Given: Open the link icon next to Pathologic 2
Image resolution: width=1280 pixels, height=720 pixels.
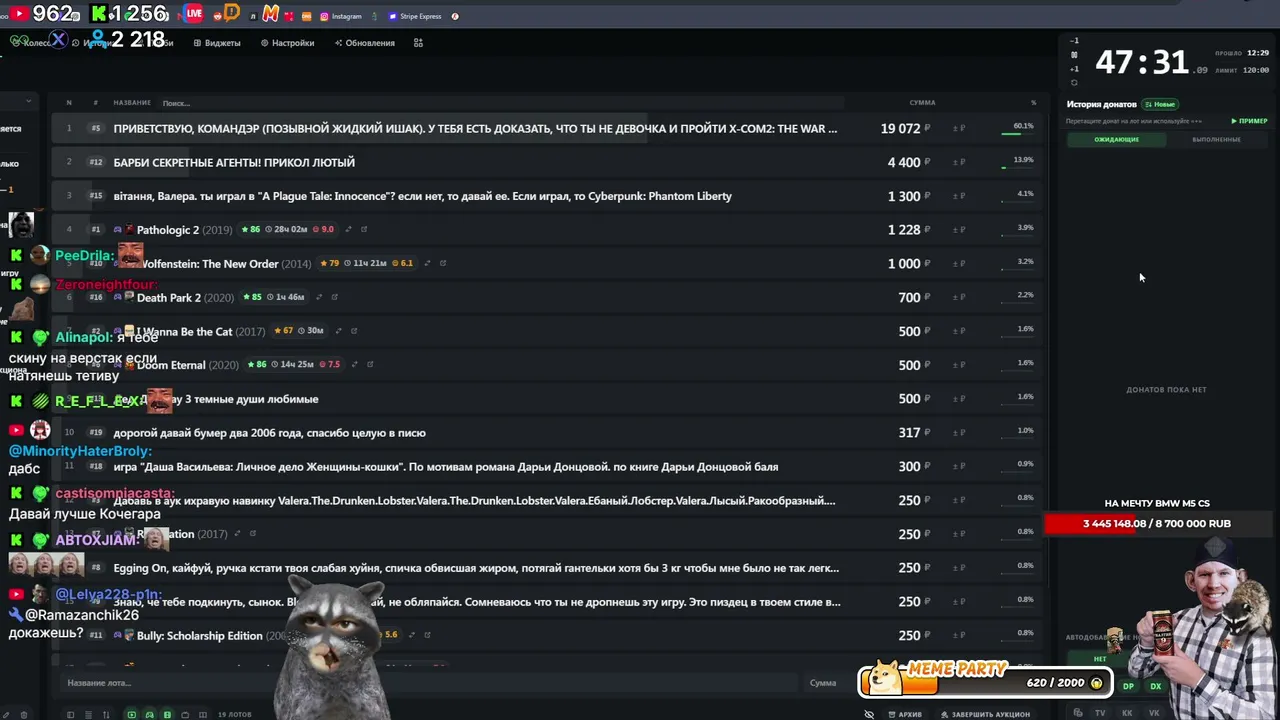Looking at the screenshot, I should pyautogui.click(x=364, y=230).
